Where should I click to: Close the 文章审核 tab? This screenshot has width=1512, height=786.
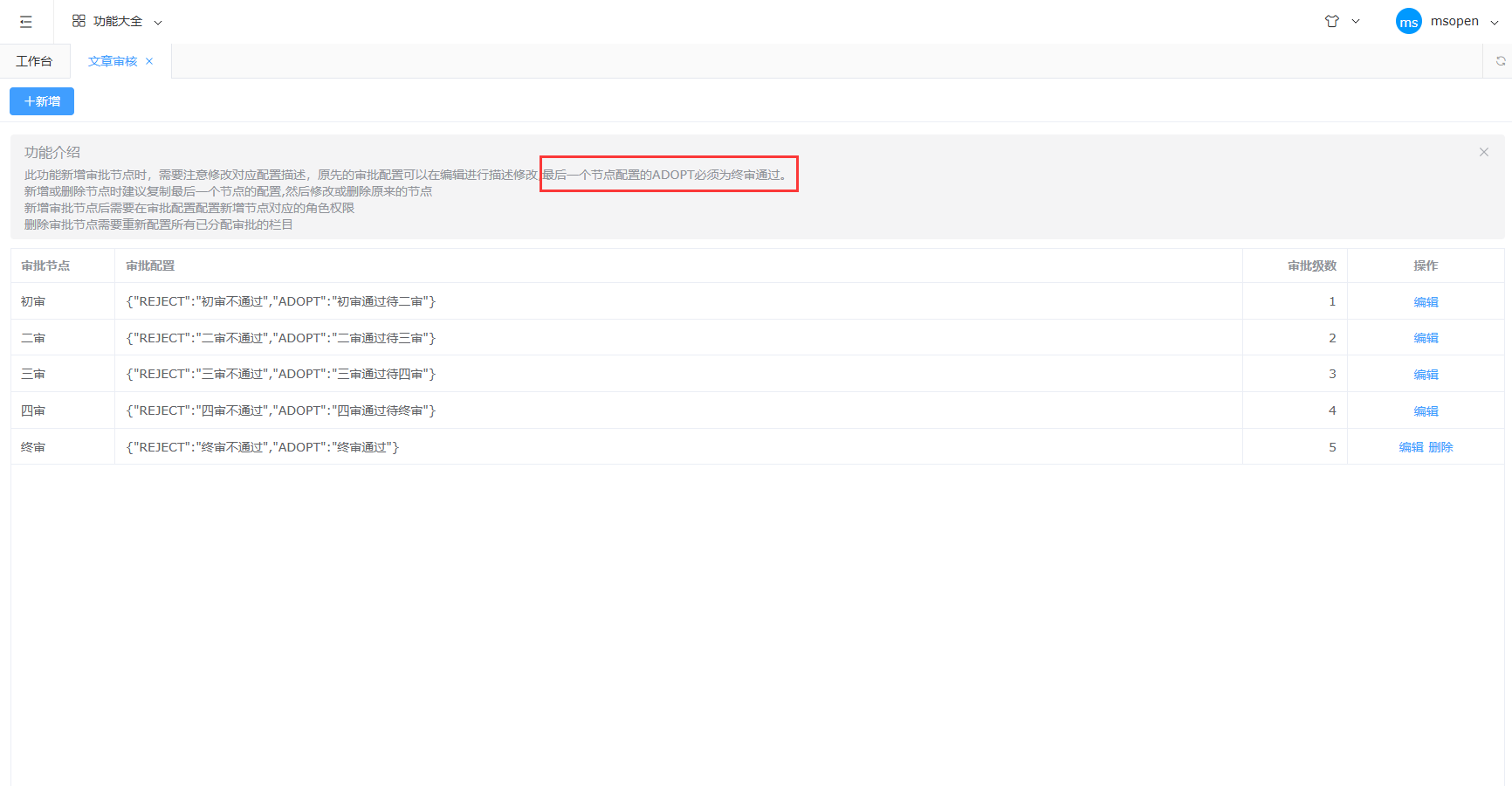point(149,61)
